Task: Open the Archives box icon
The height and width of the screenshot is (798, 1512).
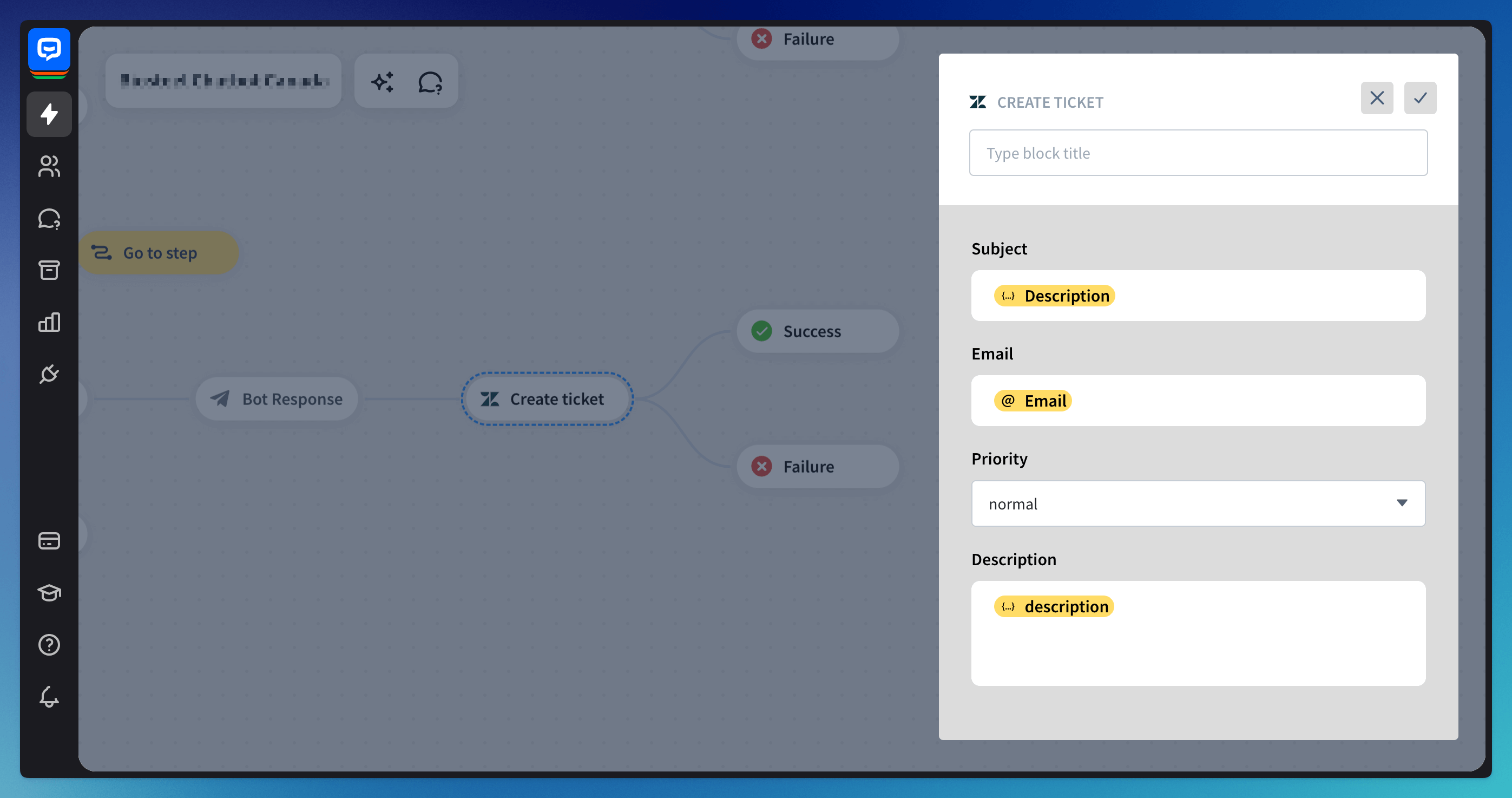Action: coord(49,270)
